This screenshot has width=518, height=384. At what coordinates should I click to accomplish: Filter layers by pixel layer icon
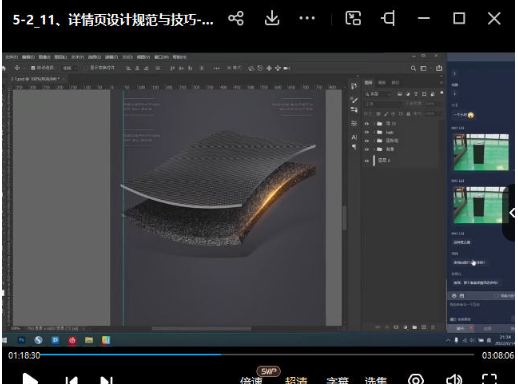(399, 94)
